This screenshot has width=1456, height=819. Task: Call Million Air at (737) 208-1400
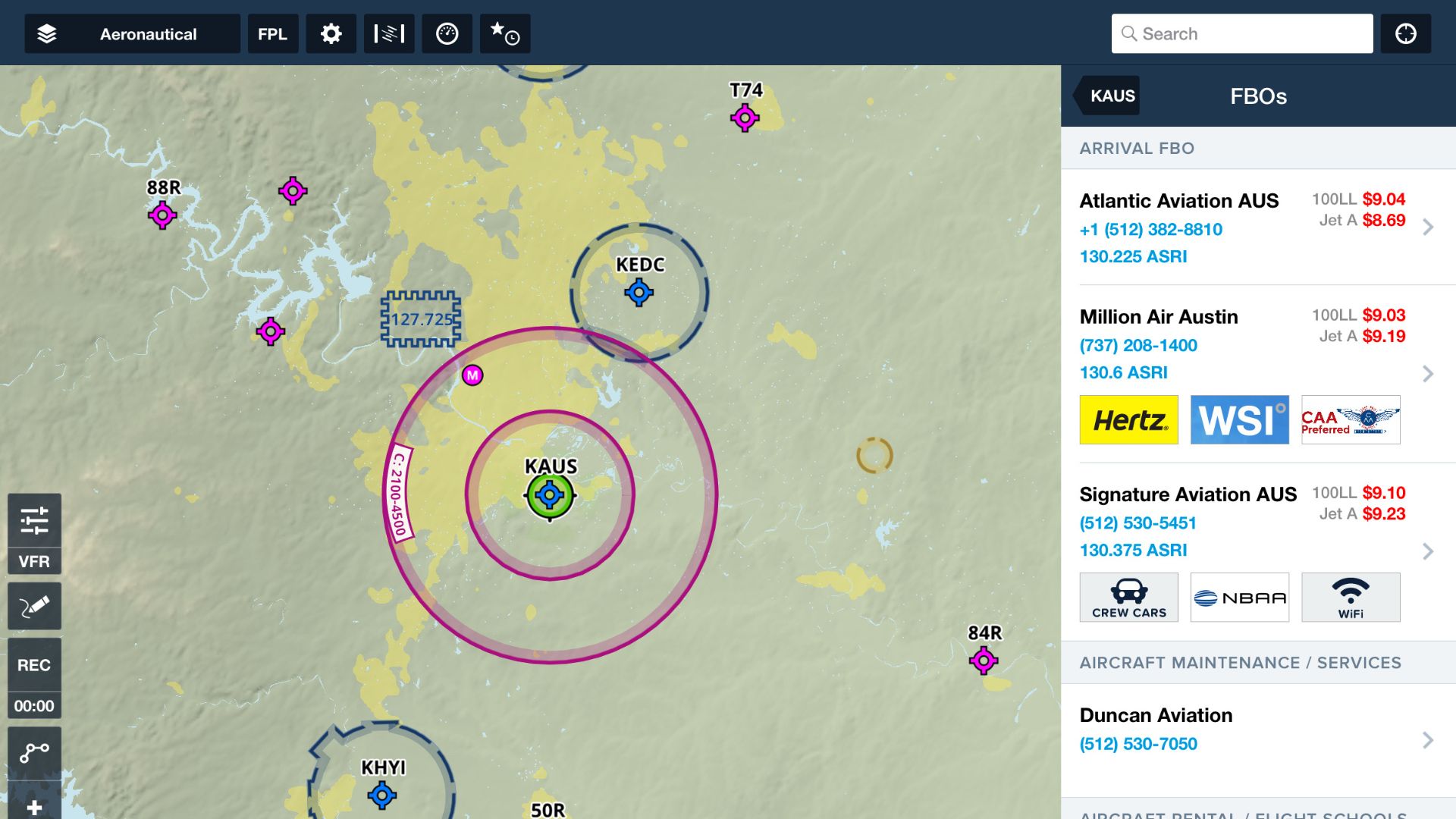point(1138,345)
